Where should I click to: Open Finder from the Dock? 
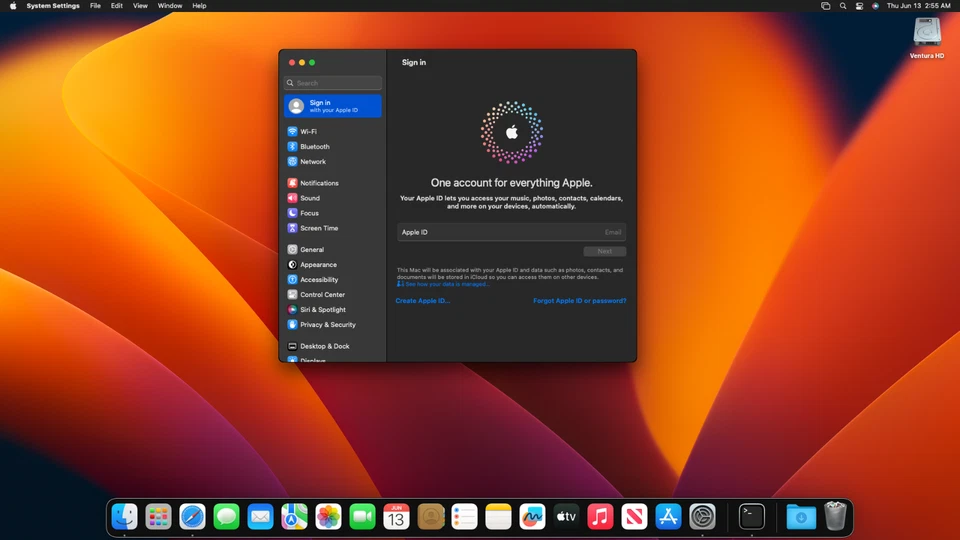pyautogui.click(x=124, y=517)
